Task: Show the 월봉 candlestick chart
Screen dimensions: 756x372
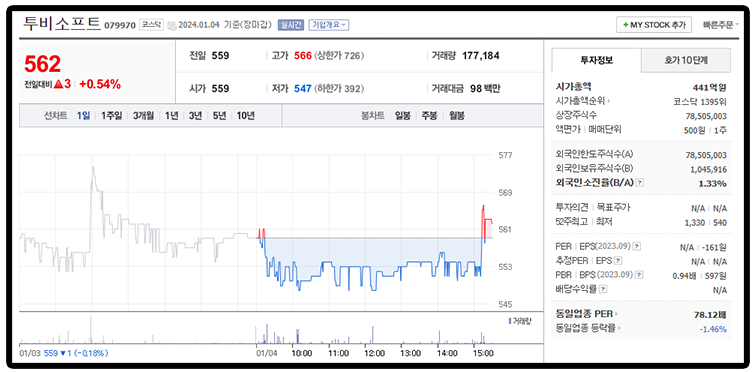Action: [456, 116]
